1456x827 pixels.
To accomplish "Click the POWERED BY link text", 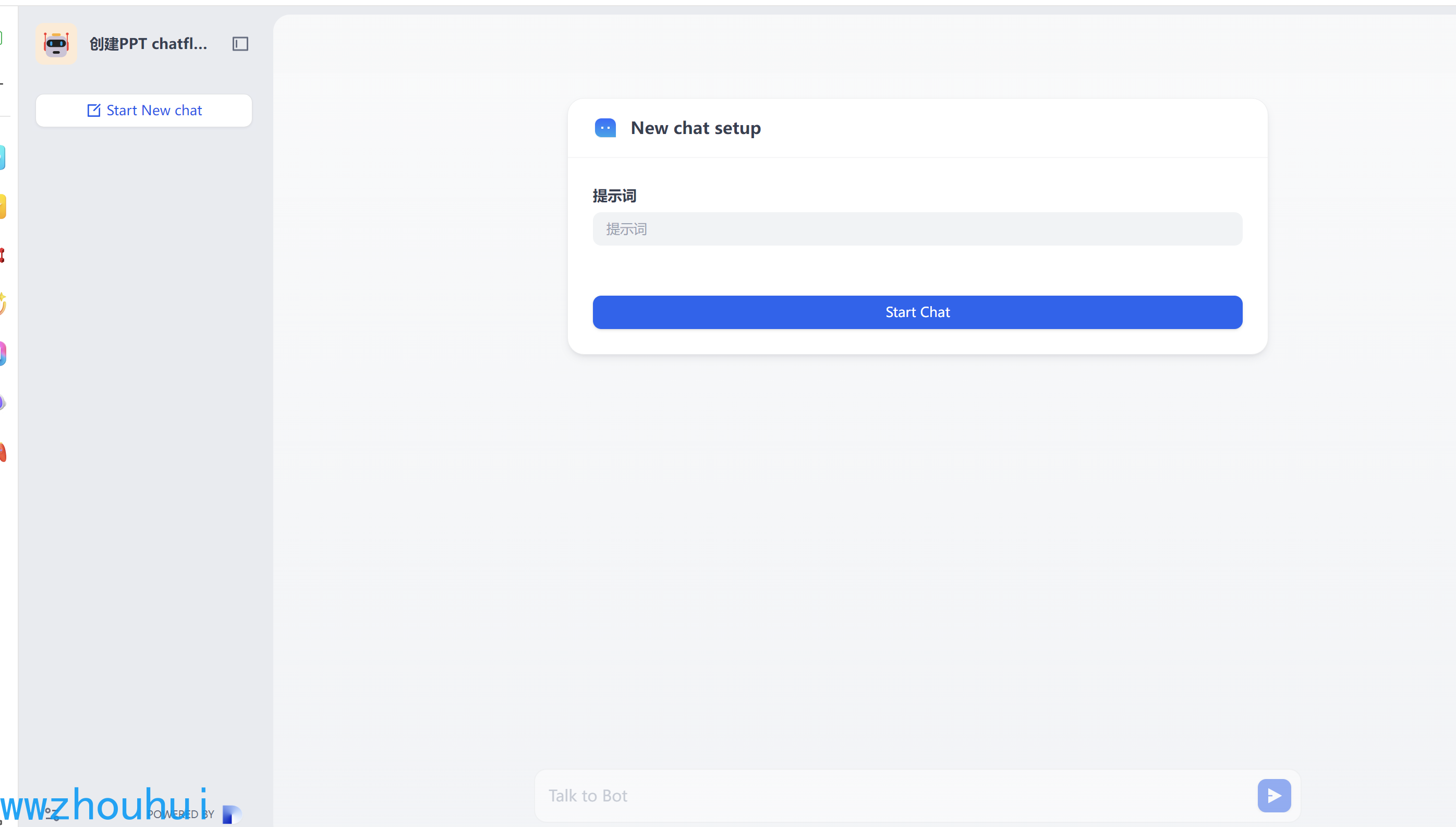I will (180, 814).
